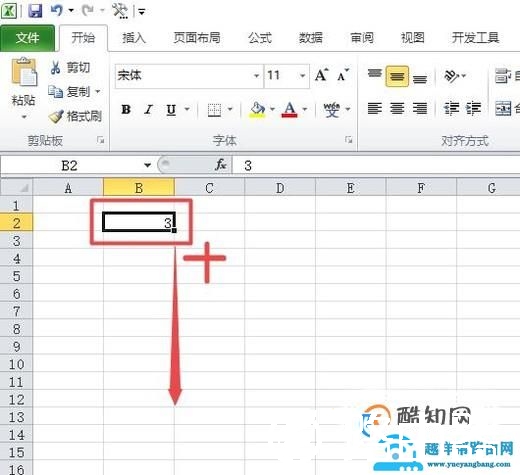Open the 视图 tab
Image resolution: width=520 pixels, height=475 pixels.
tap(412, 38)
